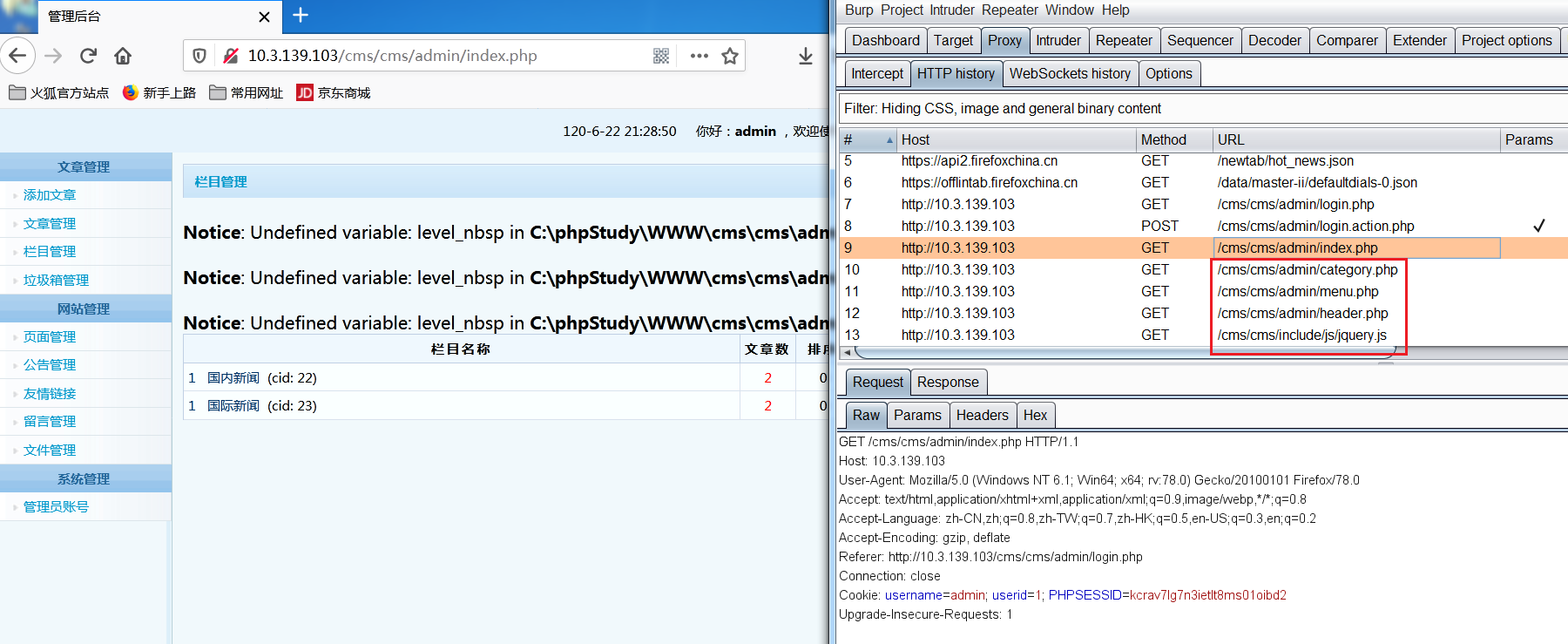
Task: Switch to Comparer tab
Action: click(x=1347, y=41)
